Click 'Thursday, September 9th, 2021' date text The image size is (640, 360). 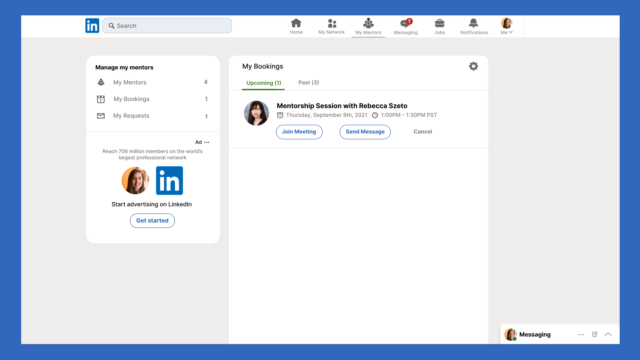[327, 115]
